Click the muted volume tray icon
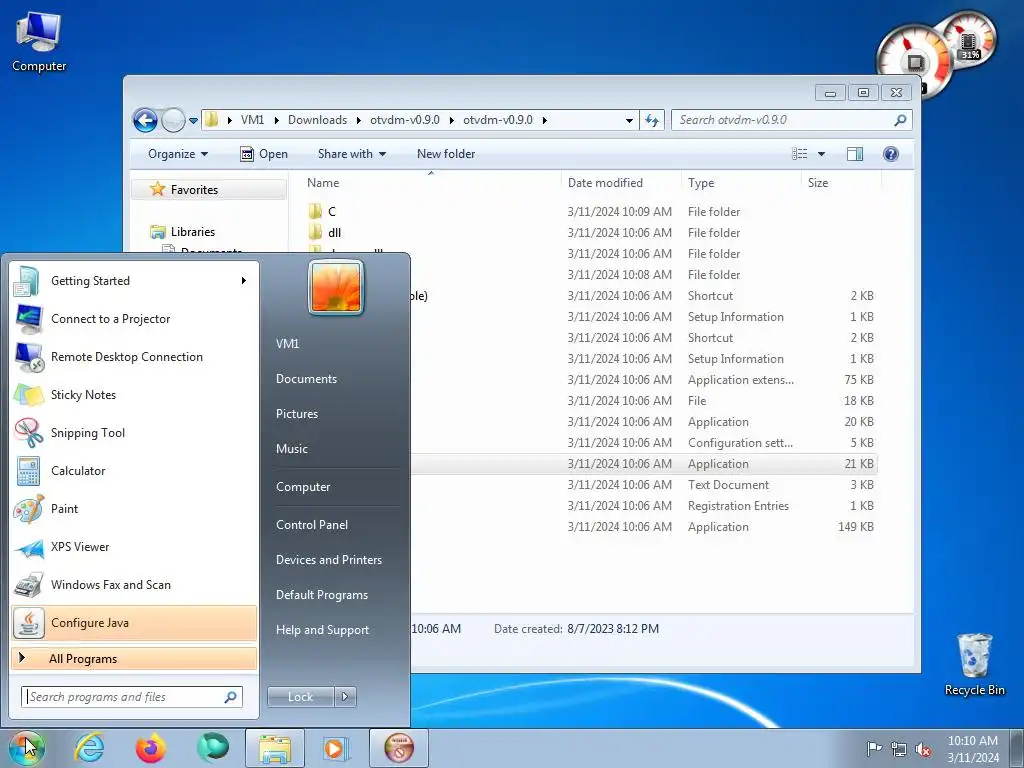Screen dimensions: 1024x768 click(923, 749)
